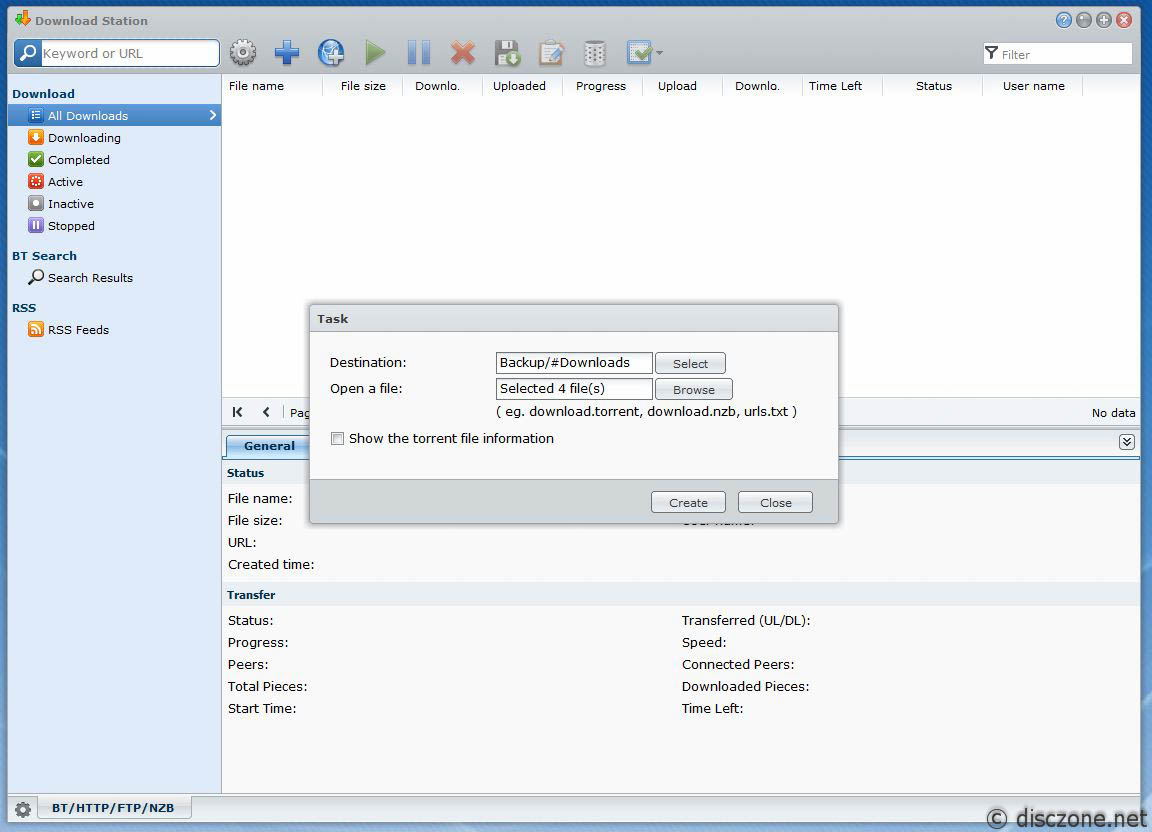Expand All Downloads chevron arrow
Screen dimensions: 1152x832
212,115
